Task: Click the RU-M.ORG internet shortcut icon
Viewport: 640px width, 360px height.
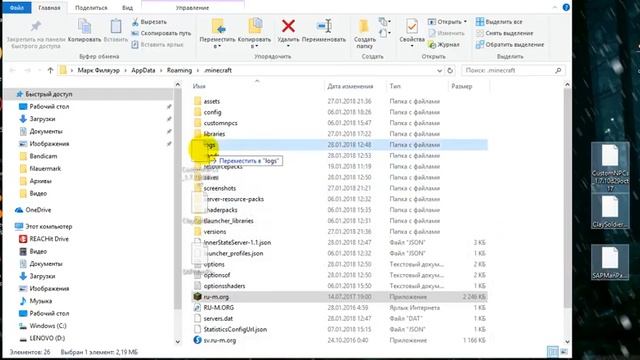Action: (x=198, y=308)
